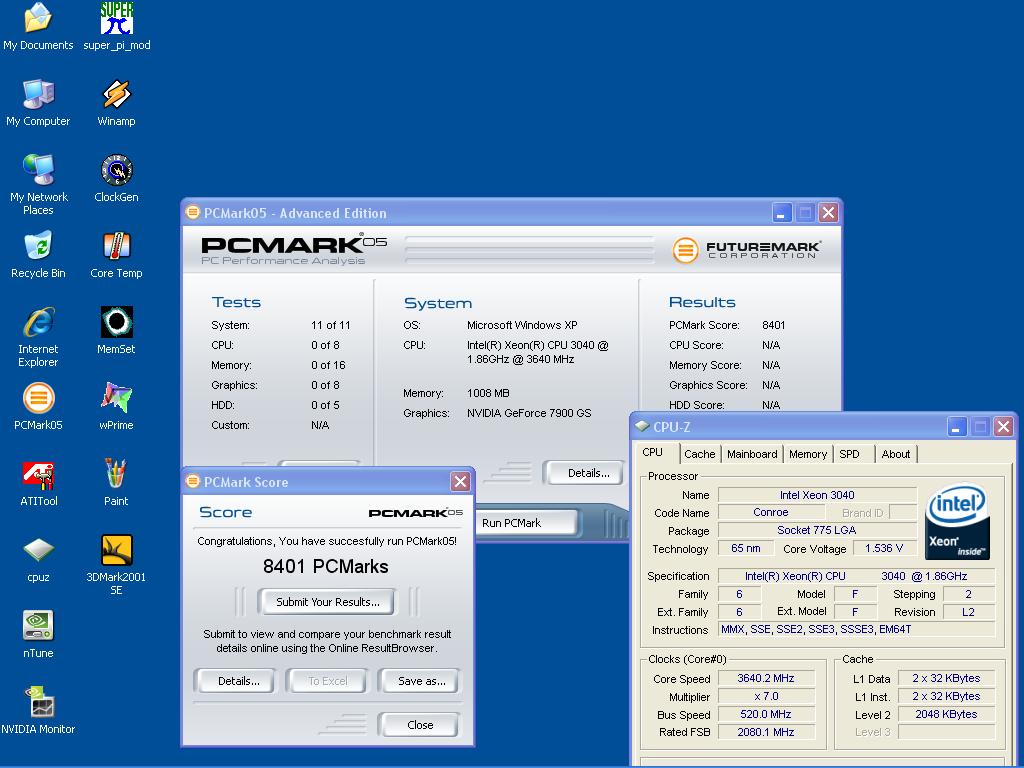Open Details in the PCMark Score dialog

(238, 681)
